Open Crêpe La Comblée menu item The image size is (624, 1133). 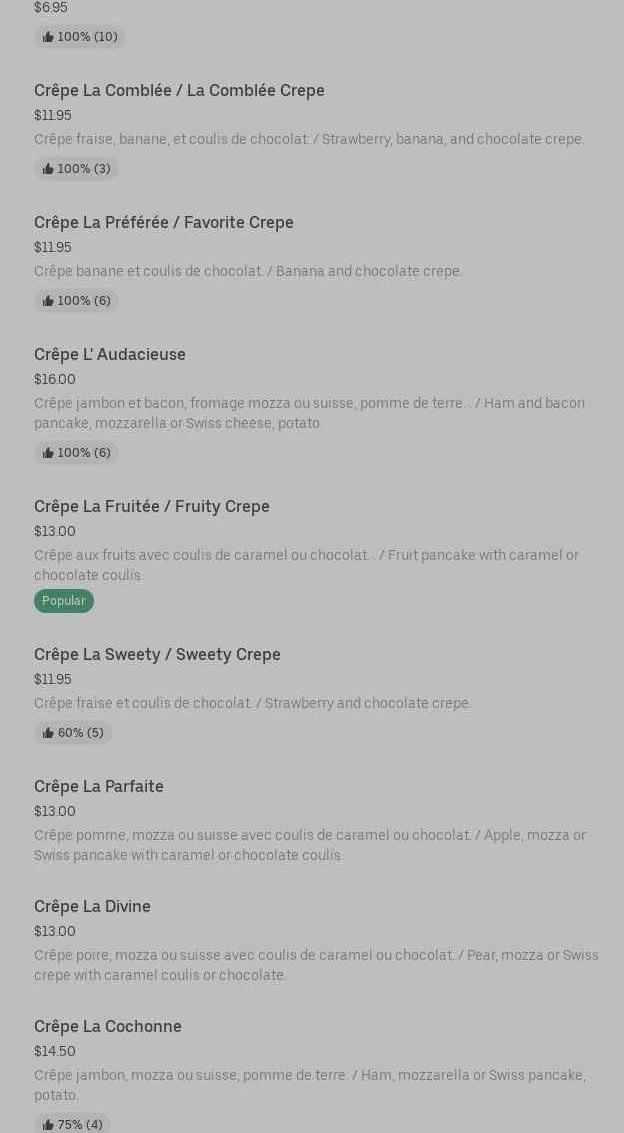[x=179, y=91]
